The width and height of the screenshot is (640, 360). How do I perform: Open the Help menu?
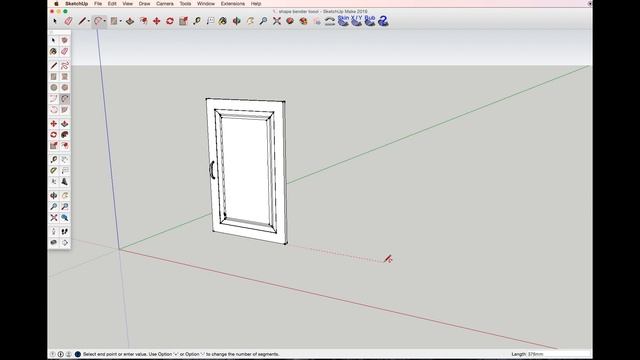pos(256,3)
